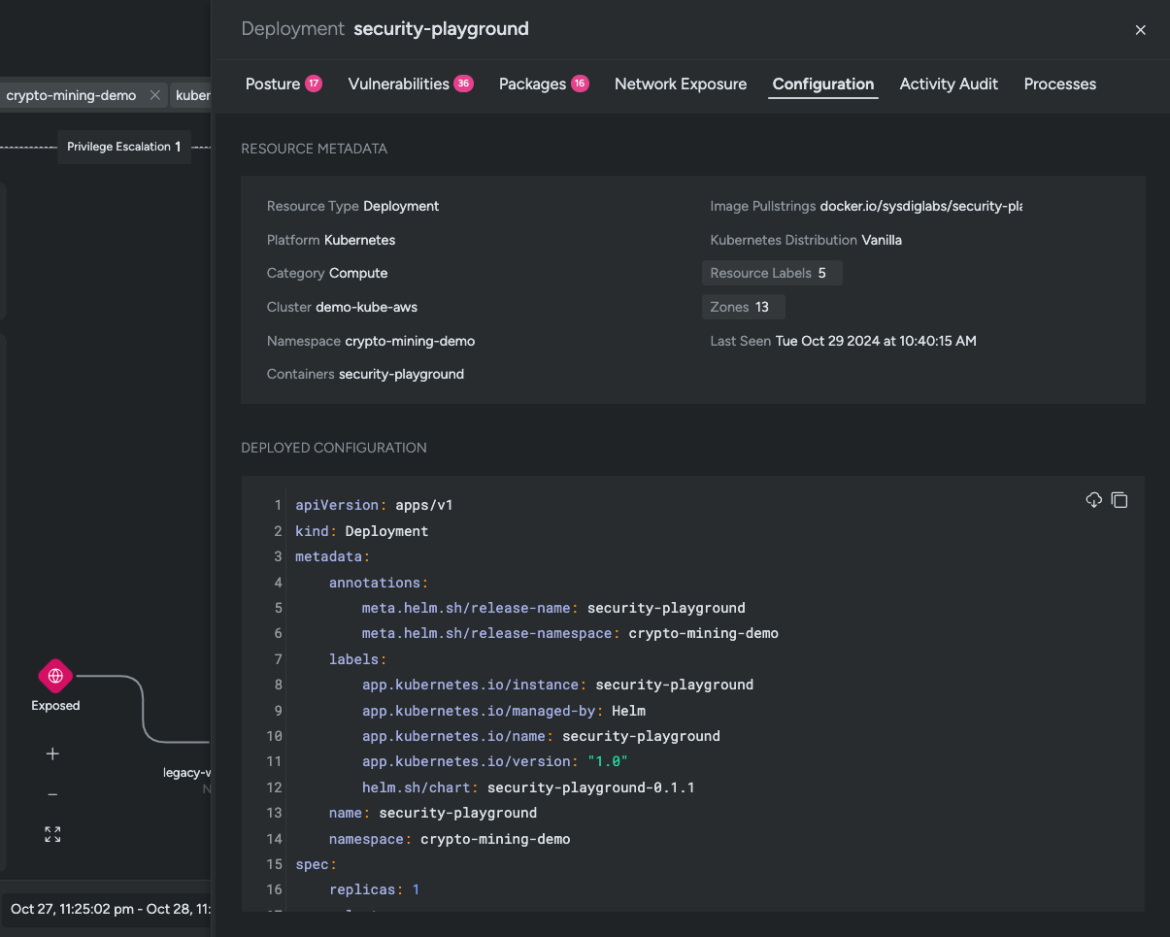The image size is (1170, 937).
Task: Click the Deployment security-playground title
Action: pyautogui.click(x=385, y=29)
